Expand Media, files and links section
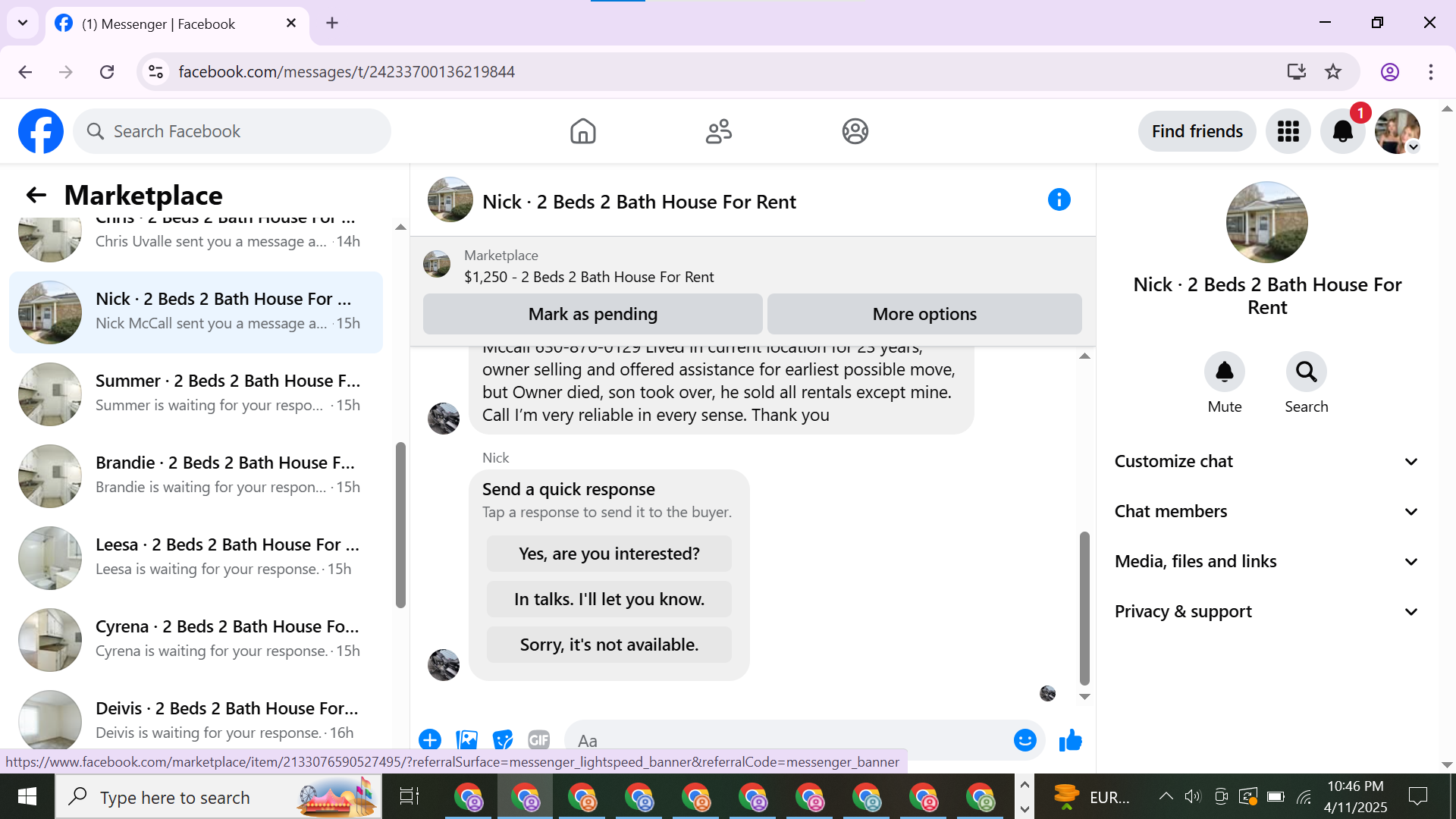The height and width of the screenshot is (819, 1456). pos(1266,561)
